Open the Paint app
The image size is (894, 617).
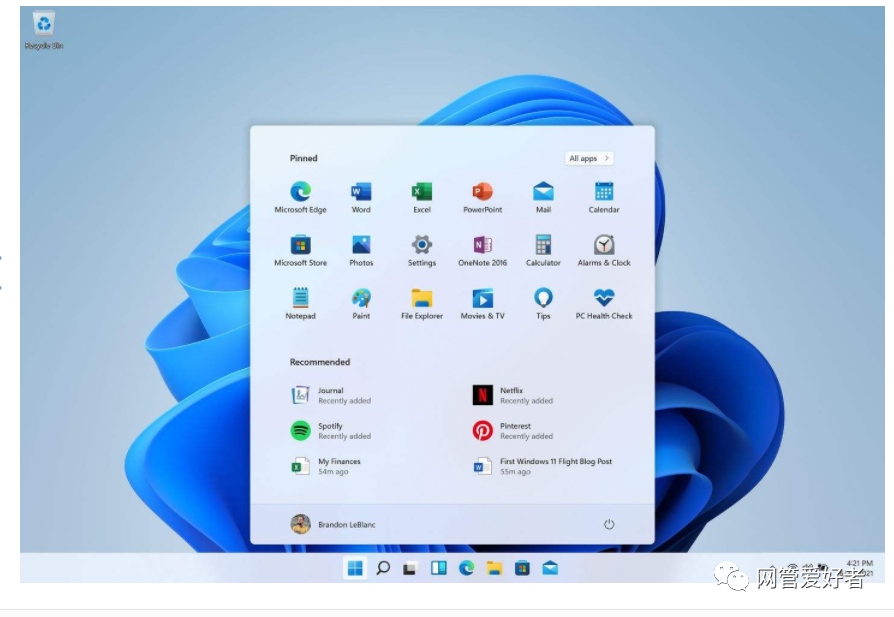(x=361, y=303)
